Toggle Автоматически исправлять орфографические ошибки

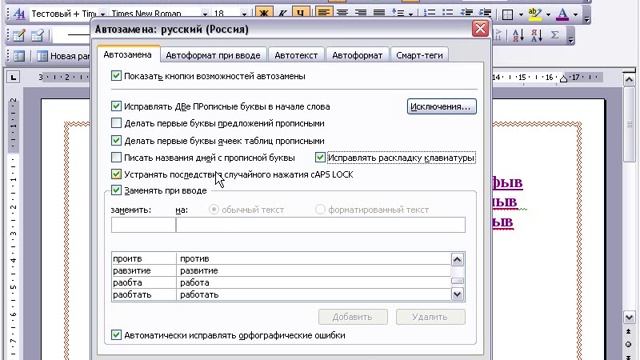(116, 335)
